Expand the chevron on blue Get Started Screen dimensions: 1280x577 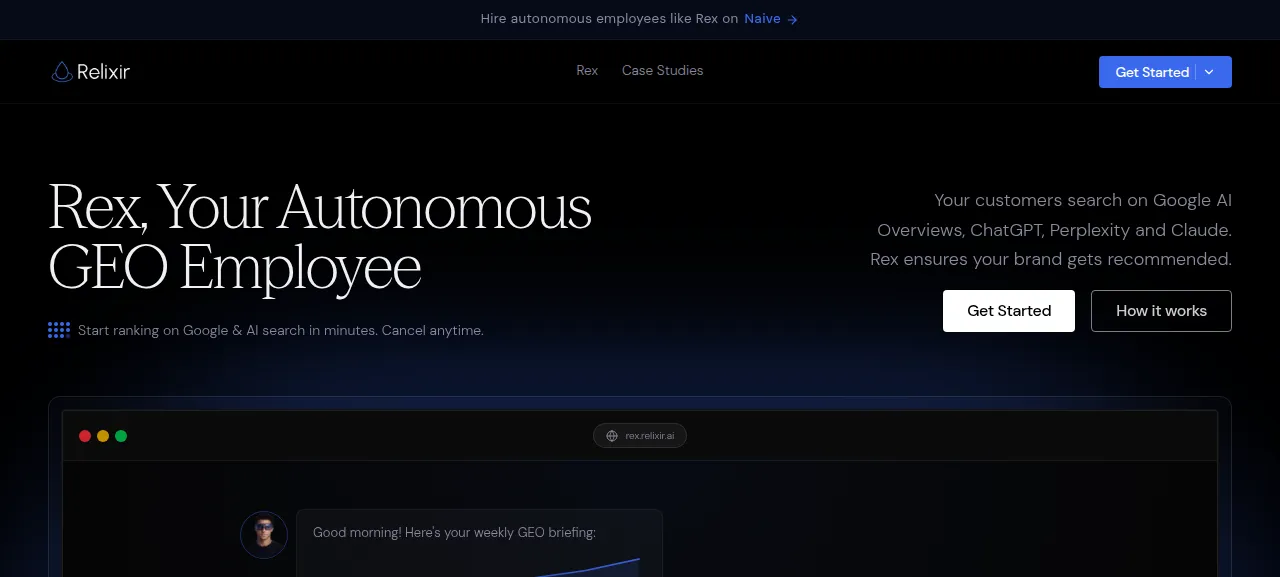(x=1209, y=72)
